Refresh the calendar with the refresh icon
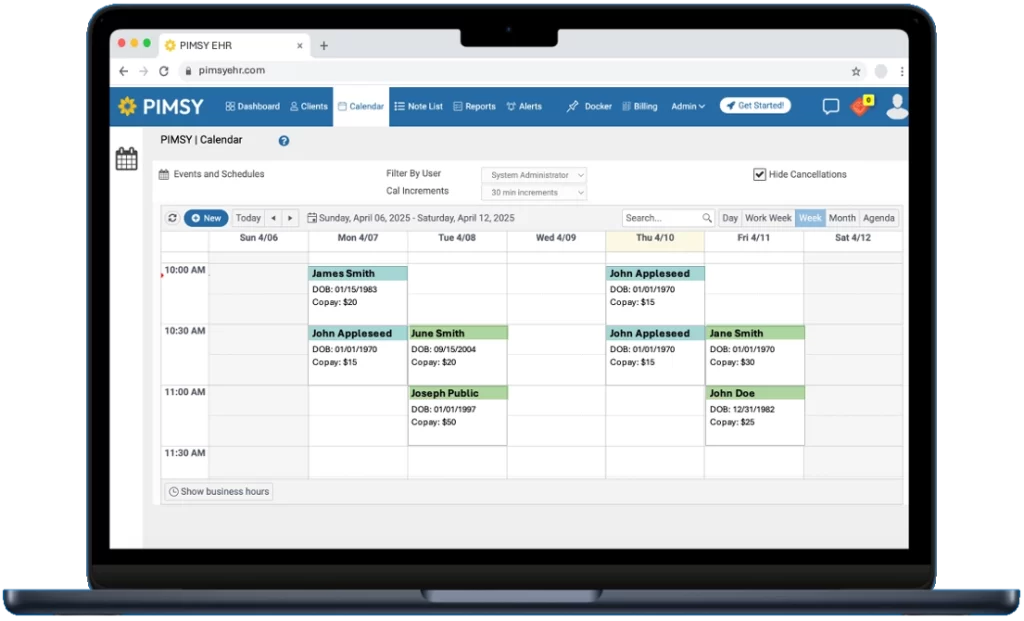Image resolution: width=1024 pixels, height=621 pixels. pyautogui.click(x=172, y=217)
